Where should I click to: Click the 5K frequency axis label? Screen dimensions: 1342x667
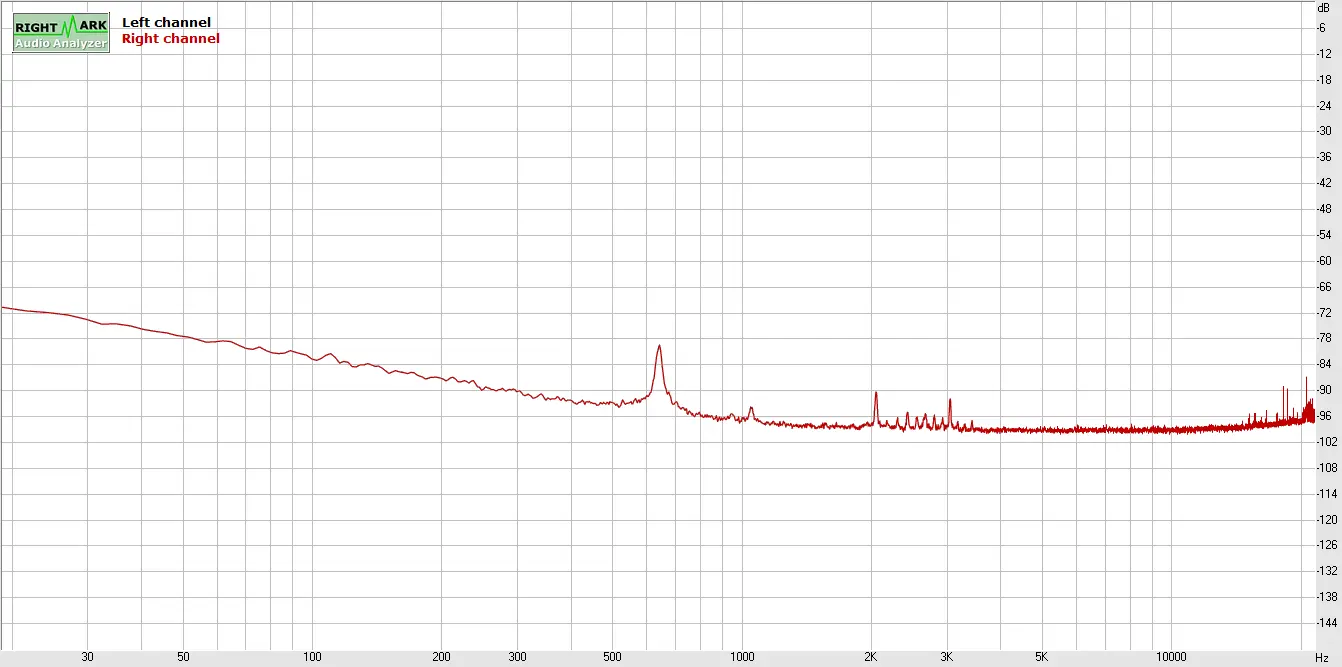tap(1042, 657)
